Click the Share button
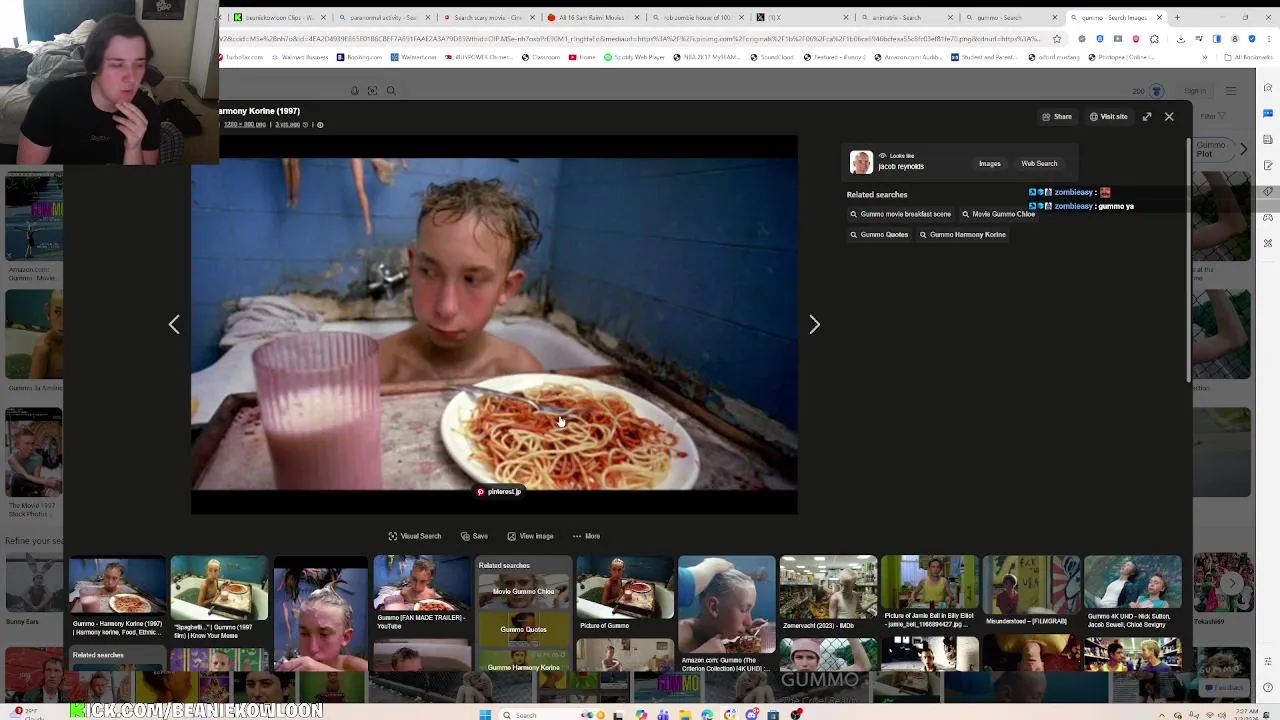 1057,117
